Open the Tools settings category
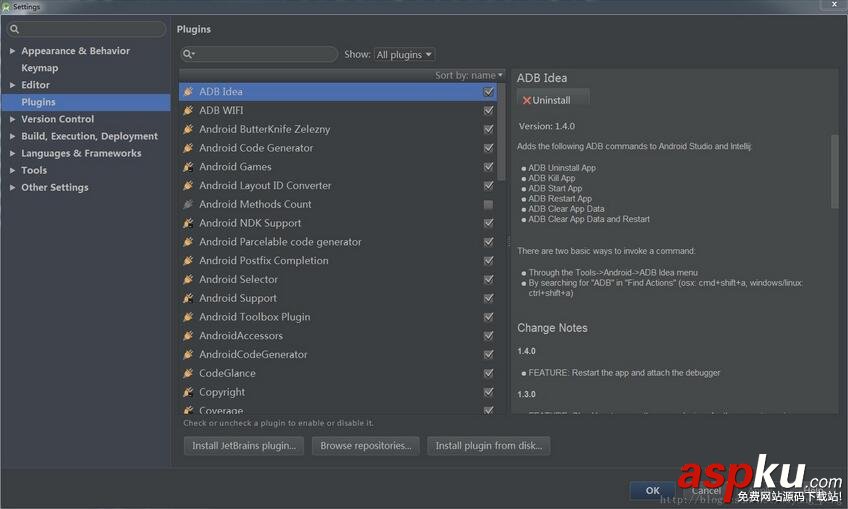Image resolution: width=848 pixels, height=509 pixels. [x=34, y=170]
